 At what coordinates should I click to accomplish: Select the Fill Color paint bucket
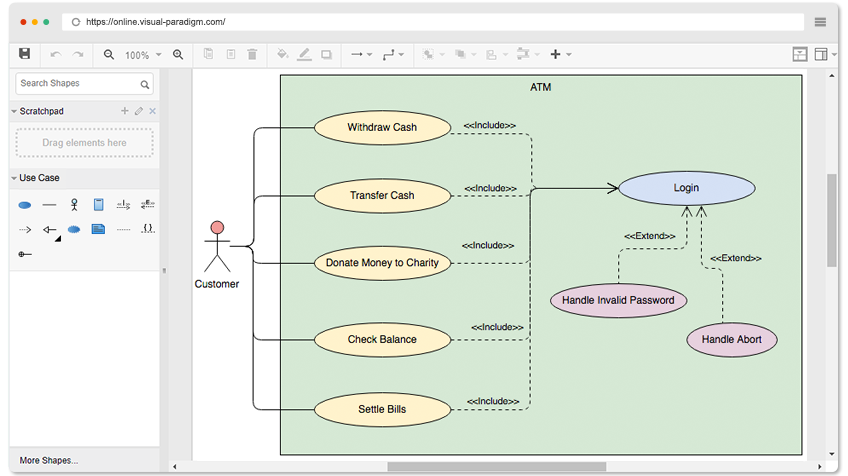(282, 54)
